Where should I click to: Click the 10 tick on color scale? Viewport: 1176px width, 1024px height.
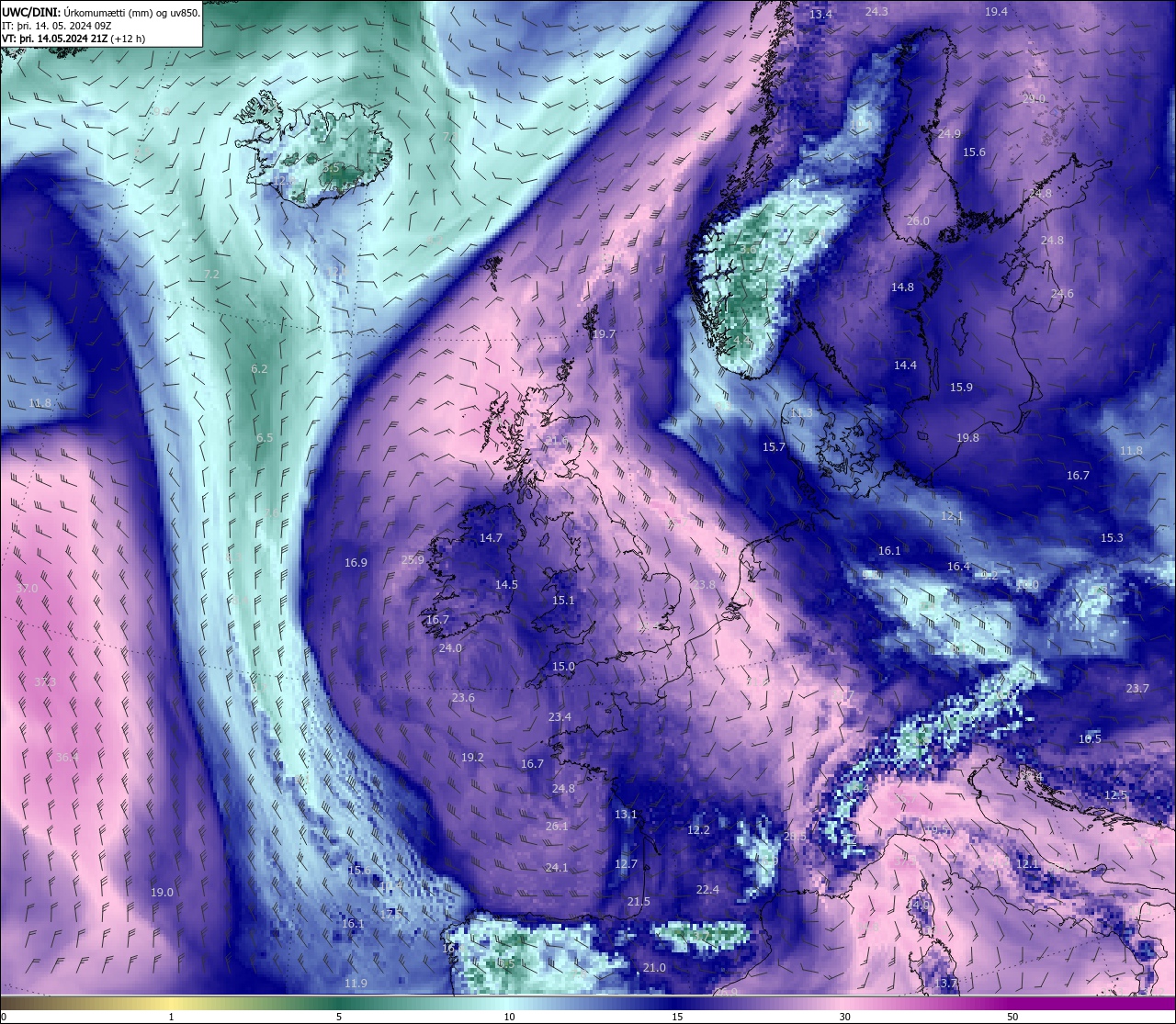pos(509,1016)
